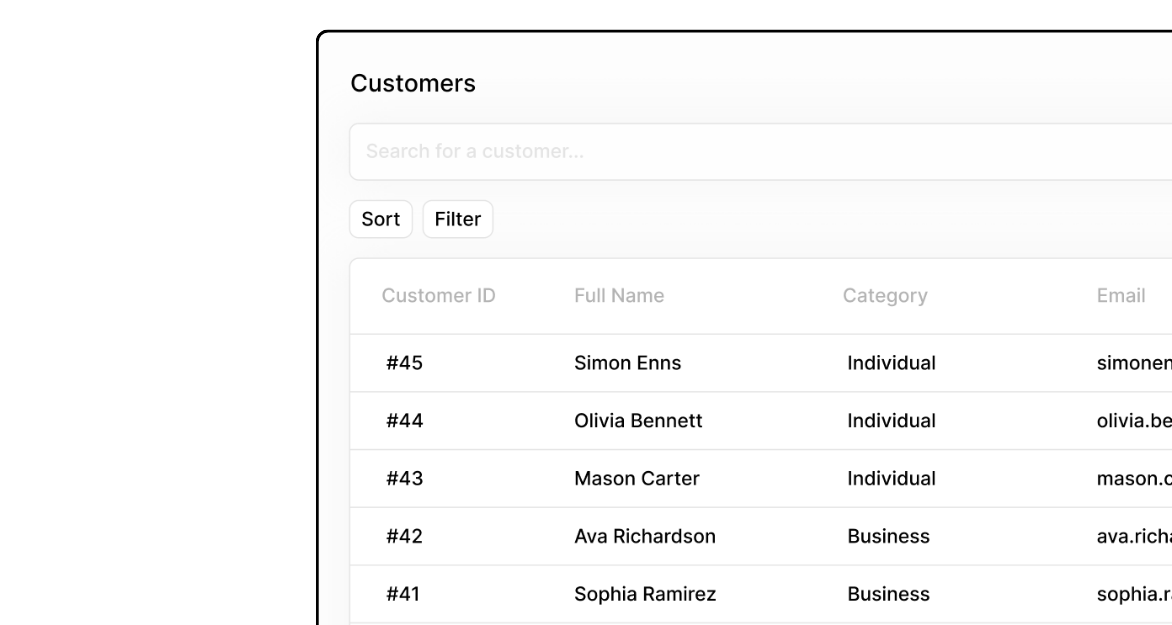Image resolution: width=1172 pixels, height=625 pixels.
Task: Click Business category in Sophia Ramirez row
Action: [889, 594]
